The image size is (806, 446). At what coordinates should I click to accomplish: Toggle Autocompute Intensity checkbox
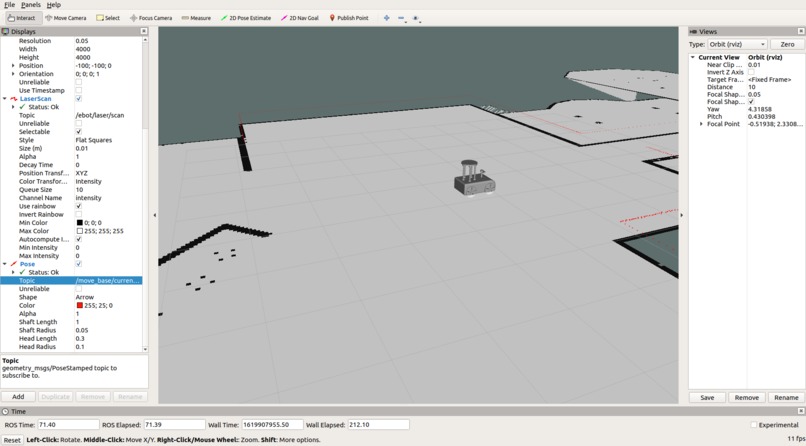click(x=79, y=239)
